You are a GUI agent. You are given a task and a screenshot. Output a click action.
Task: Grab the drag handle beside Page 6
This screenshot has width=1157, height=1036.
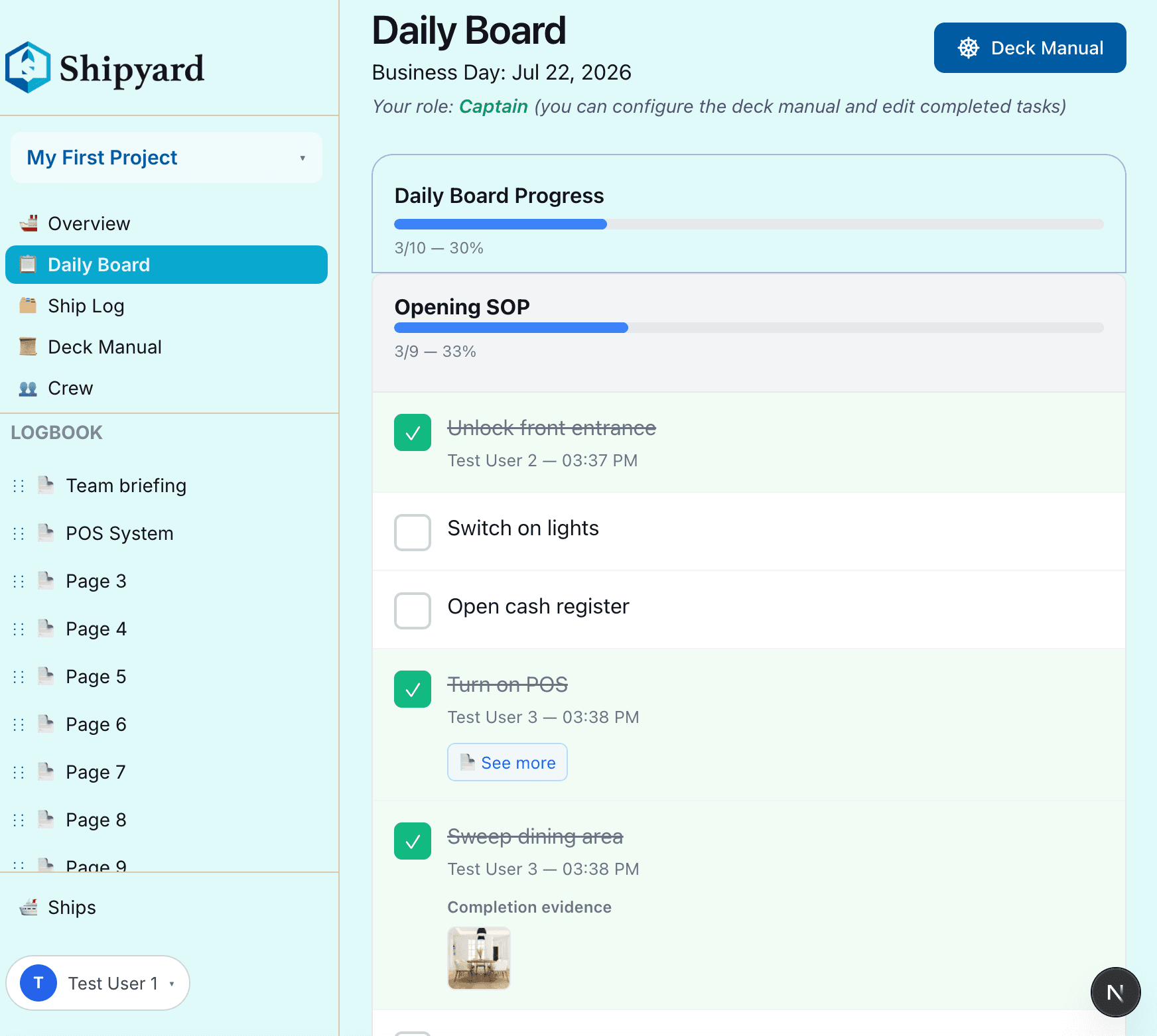[19, 725]
